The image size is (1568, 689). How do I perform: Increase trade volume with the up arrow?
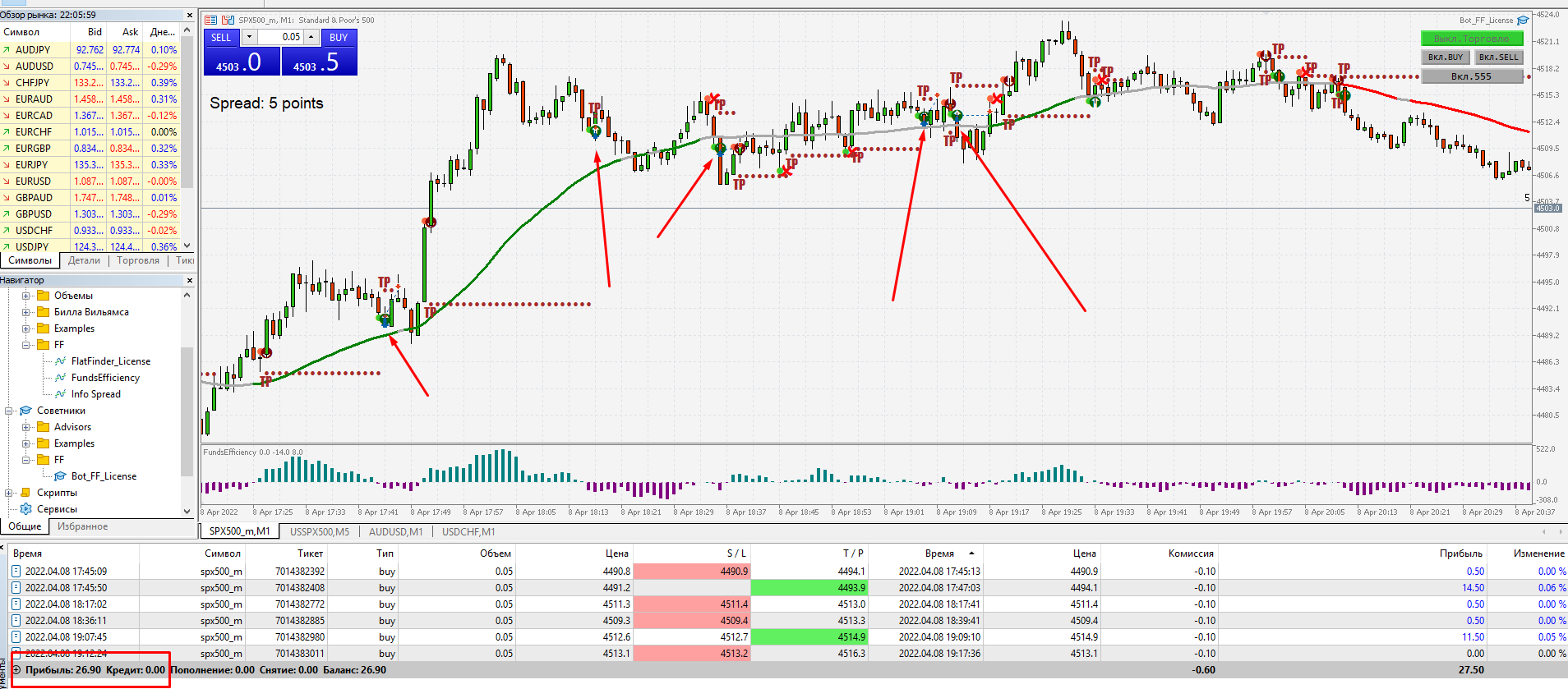click(x=311, y=37)
